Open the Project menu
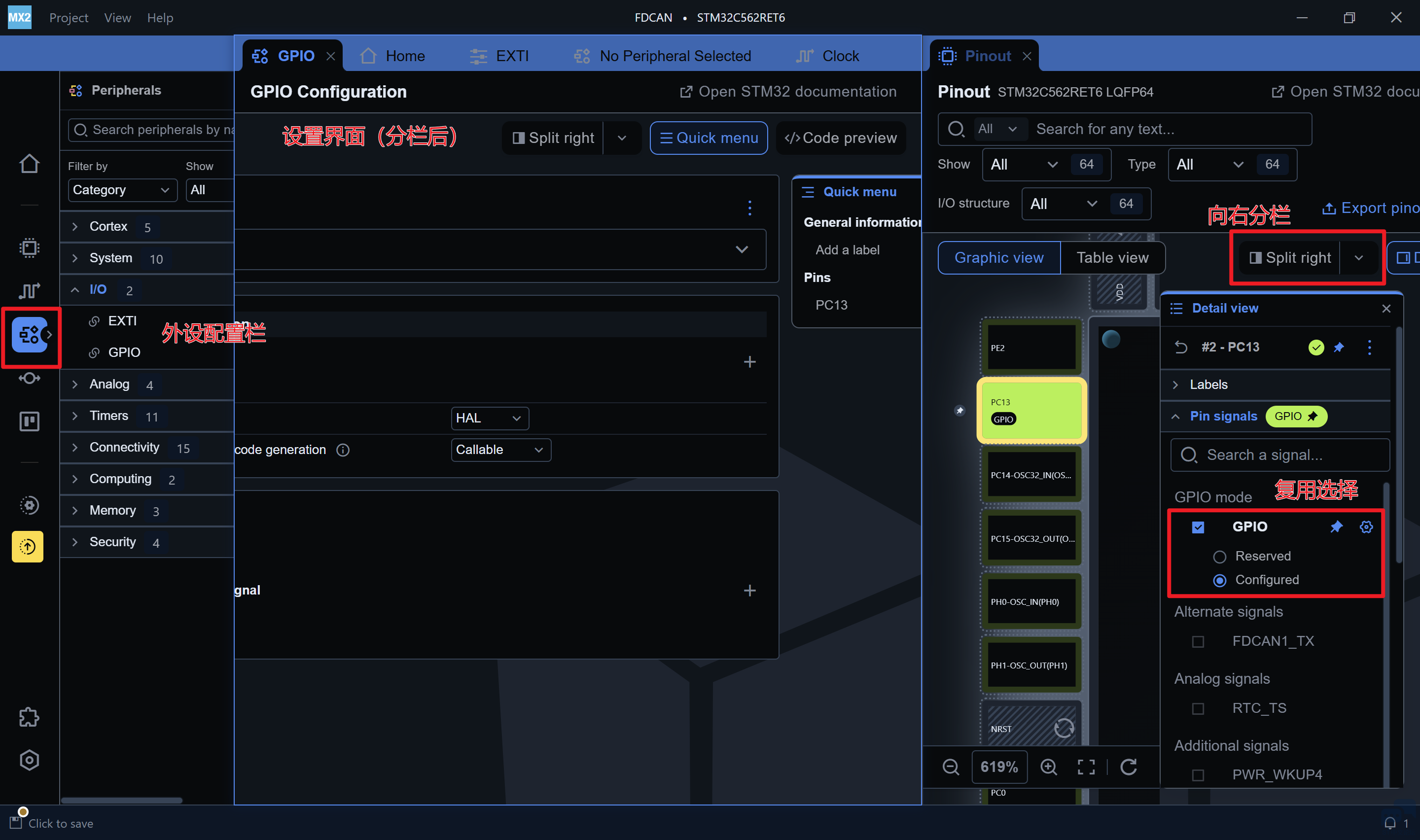Viewport: 1420px width, 840px height. [x=69, y=18]
